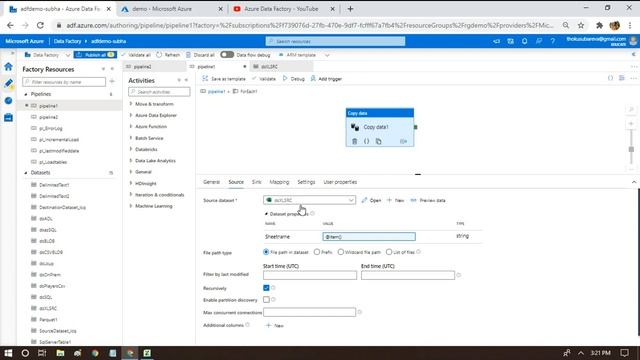
Task: Open notifications bell in Azure header
Action: pos(524,41)
